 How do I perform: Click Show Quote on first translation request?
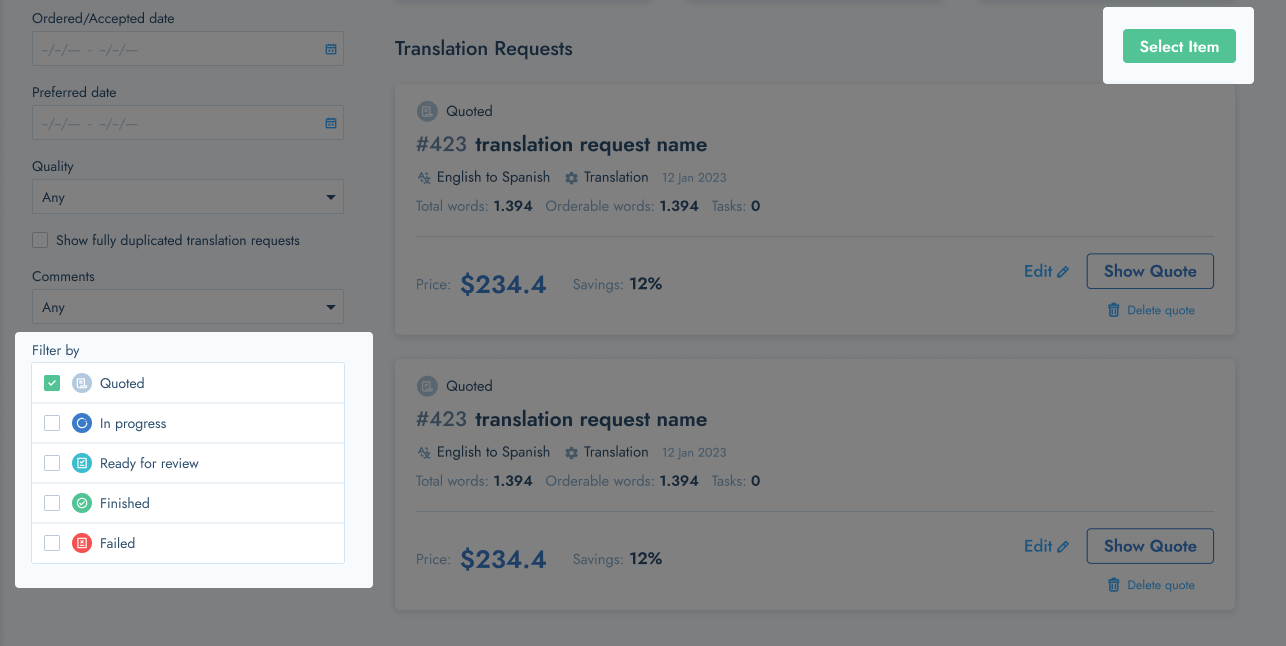[x=1150, y=271]
